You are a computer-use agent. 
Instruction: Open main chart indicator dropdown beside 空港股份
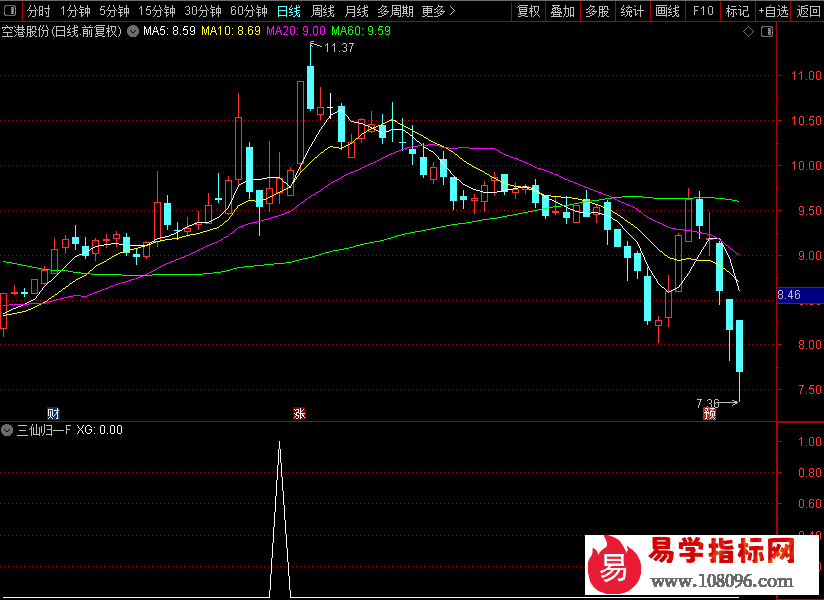(133, 32)
